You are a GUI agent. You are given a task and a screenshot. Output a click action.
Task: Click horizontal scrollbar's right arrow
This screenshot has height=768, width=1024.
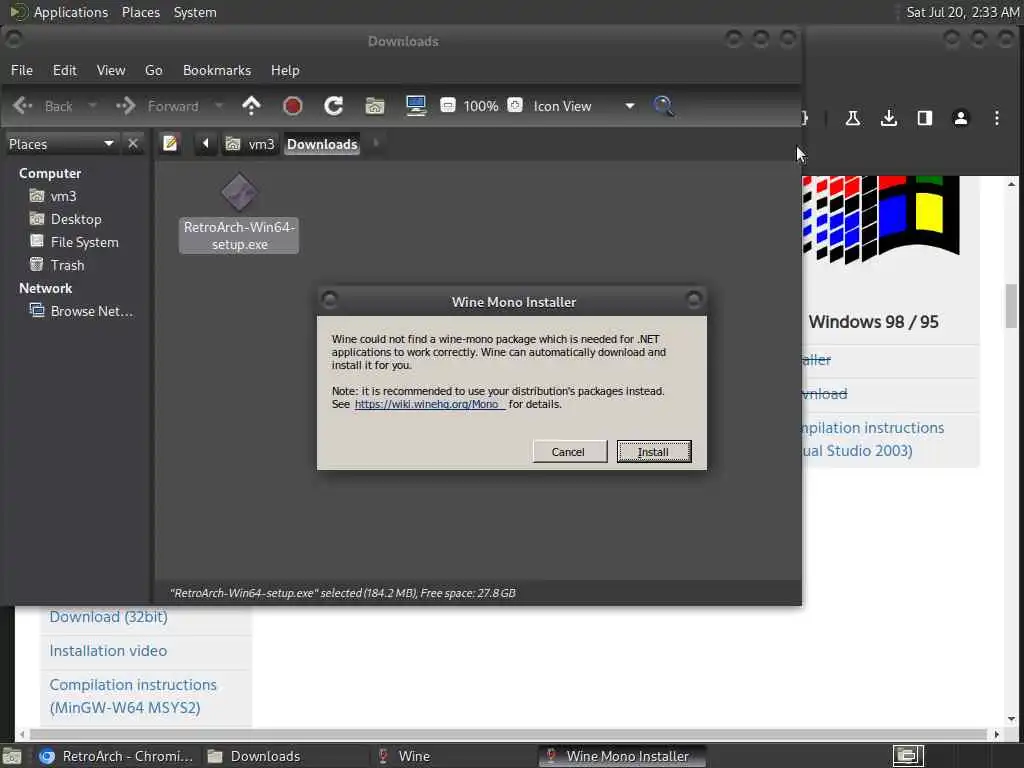pyautogui.click(x=996, y=734)
